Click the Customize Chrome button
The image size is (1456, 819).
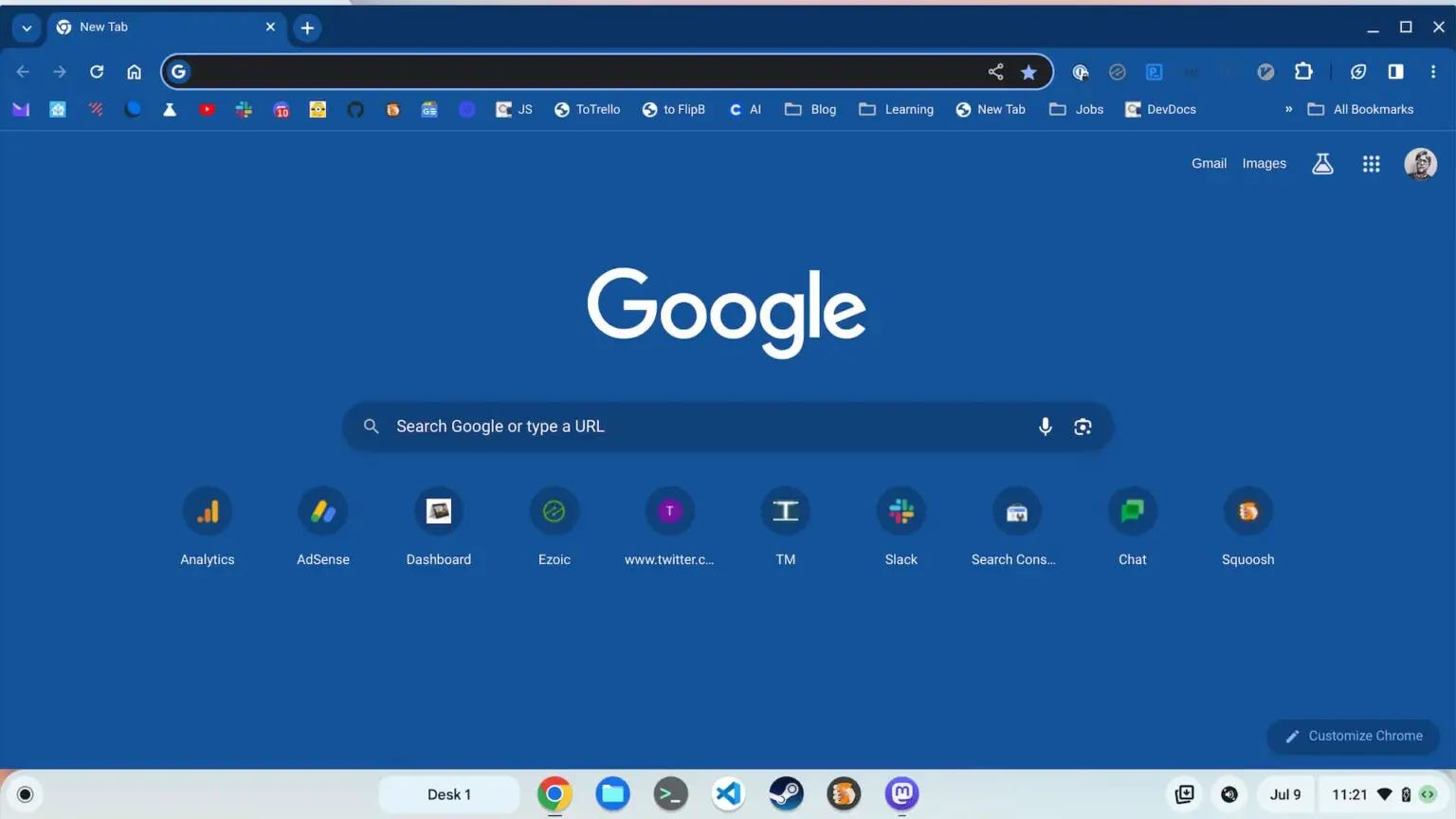(1354, 736)
